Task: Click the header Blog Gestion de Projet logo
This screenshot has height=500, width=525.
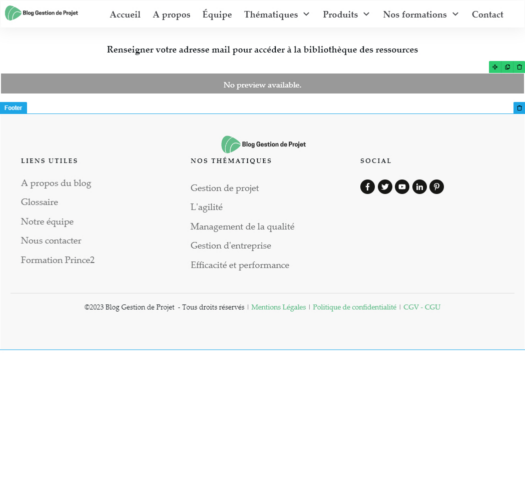Action: pos(42,13)
